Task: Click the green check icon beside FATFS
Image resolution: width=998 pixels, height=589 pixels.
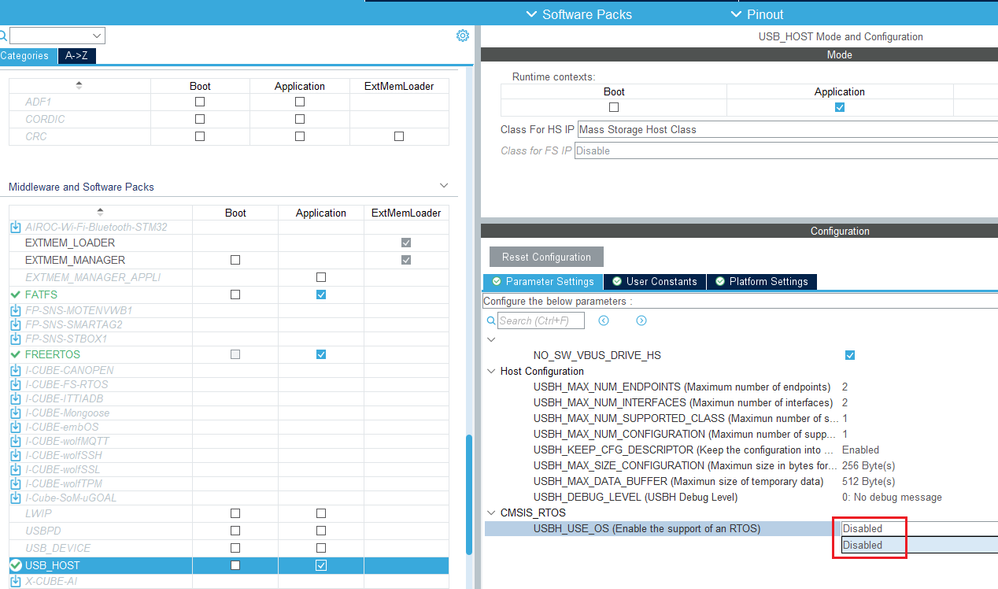Action: [x=16, y=295]
